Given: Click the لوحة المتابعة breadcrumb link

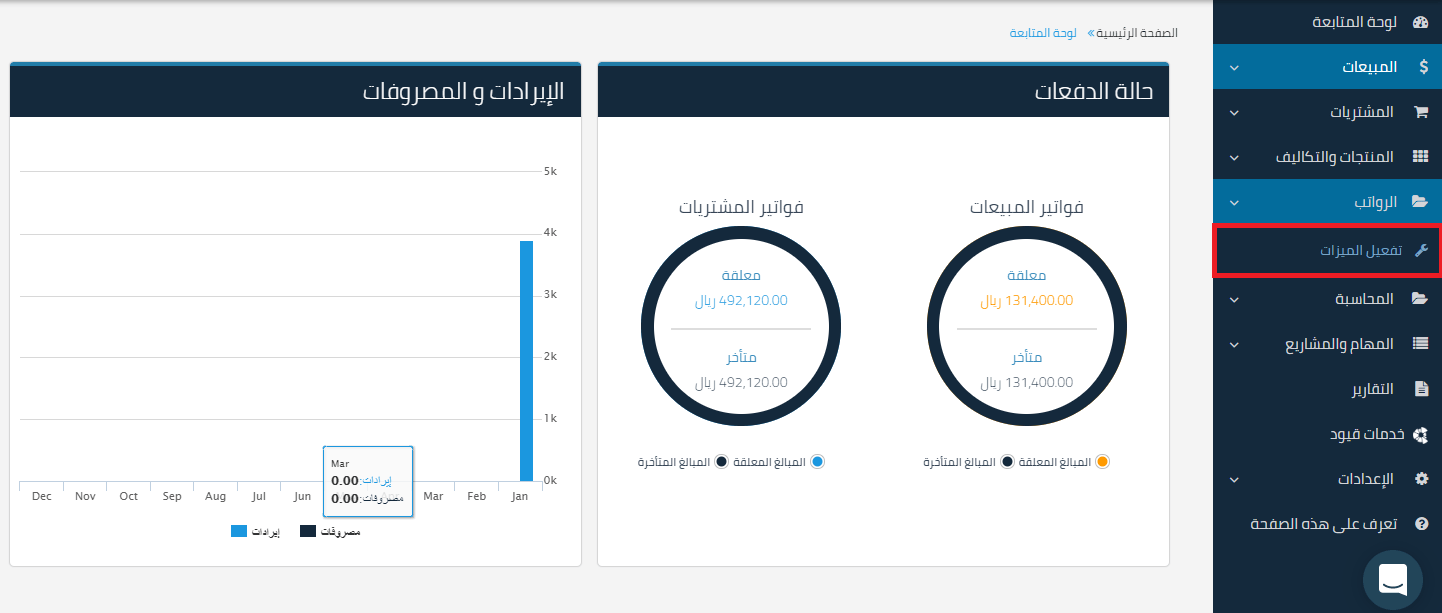Looking at the screenshot, I should pos(1042,33).
